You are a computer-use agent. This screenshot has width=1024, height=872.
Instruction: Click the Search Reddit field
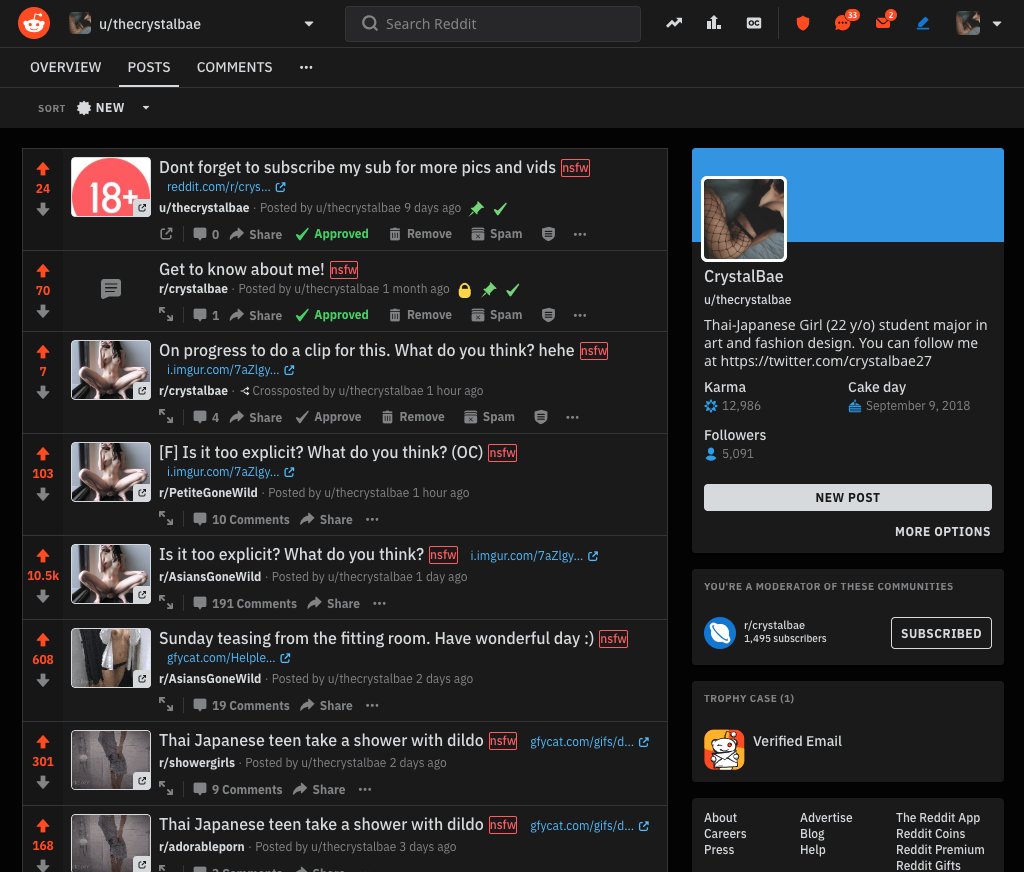click(492, 24)
